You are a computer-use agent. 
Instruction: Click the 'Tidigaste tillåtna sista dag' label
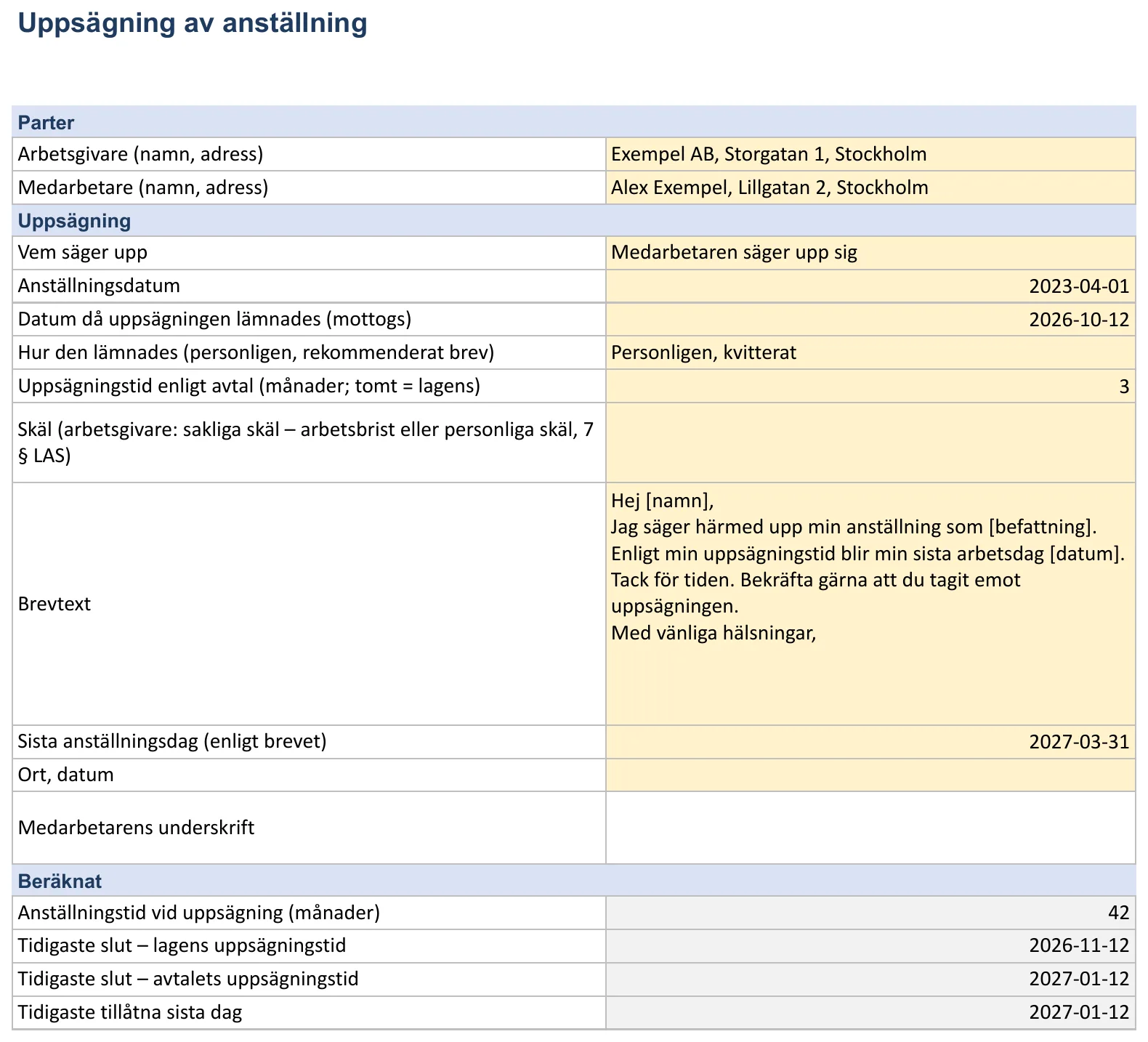click(130, 1012)
